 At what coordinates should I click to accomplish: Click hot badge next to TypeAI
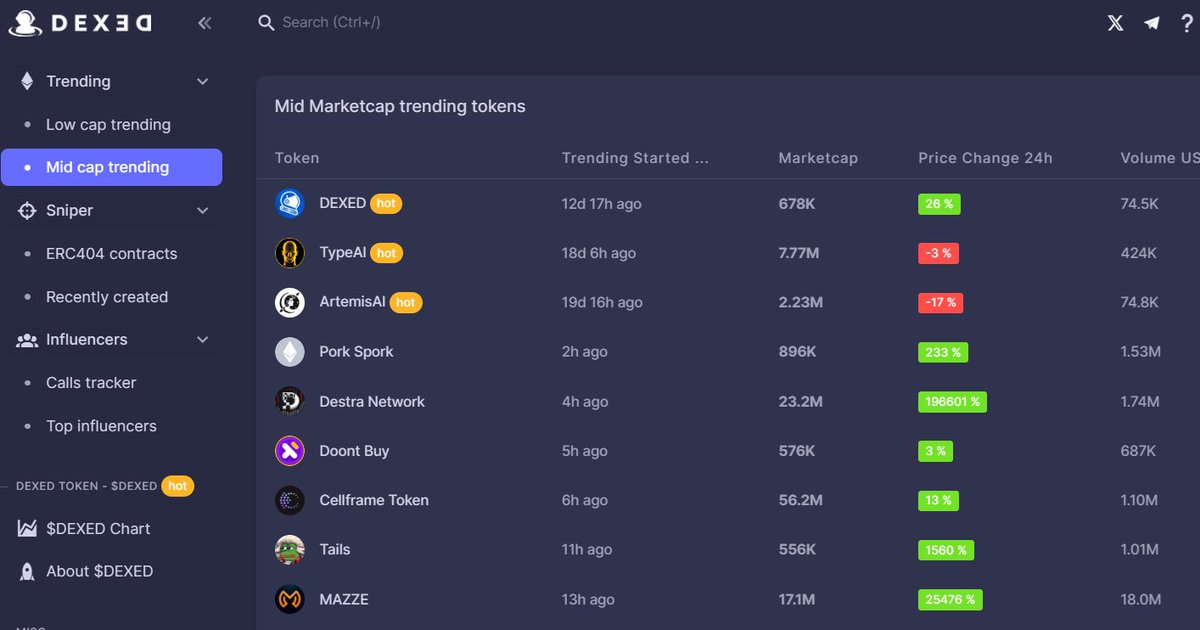click(x=387, y=253)
